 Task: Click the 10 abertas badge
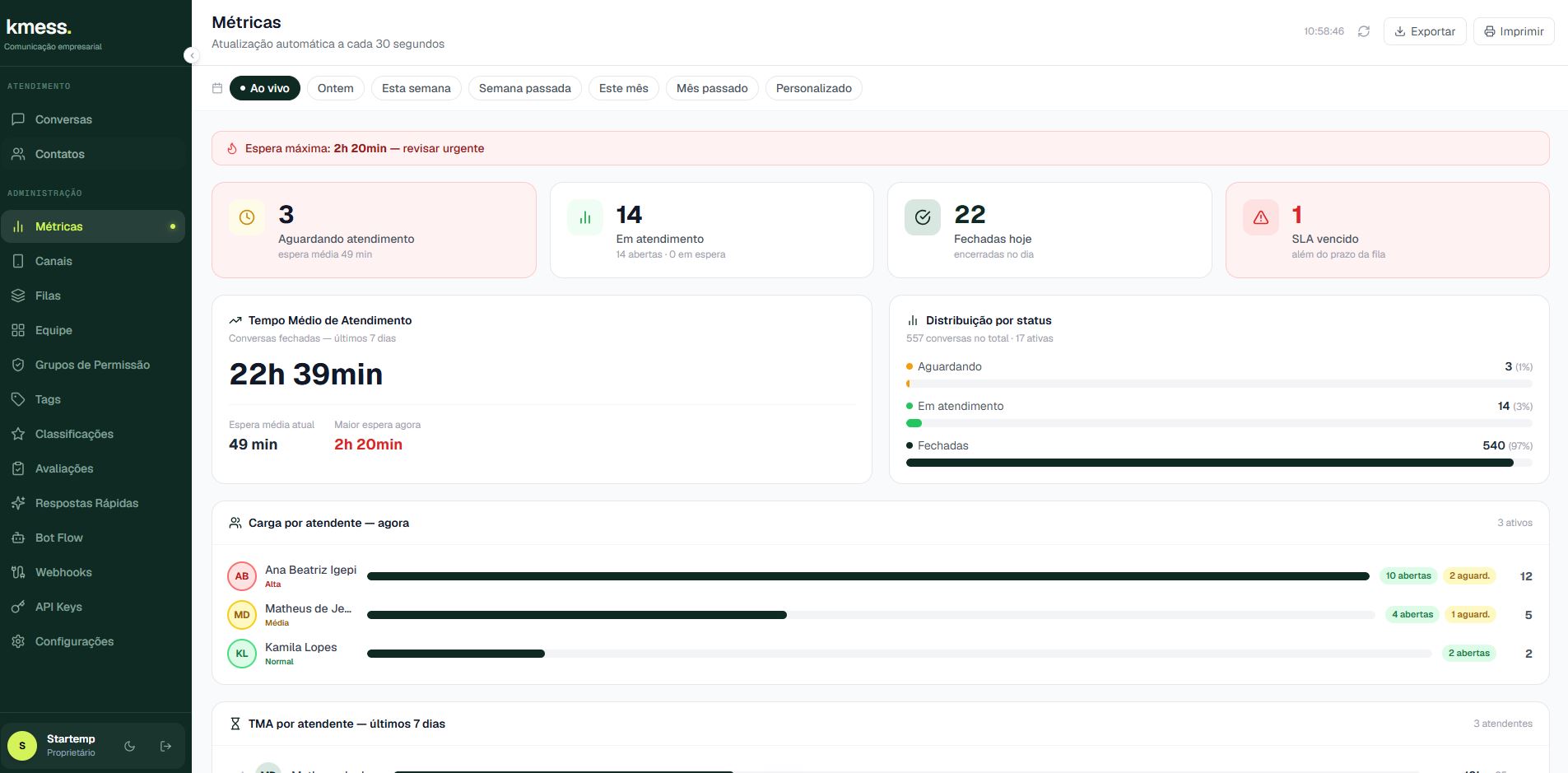coord(1408,575)
